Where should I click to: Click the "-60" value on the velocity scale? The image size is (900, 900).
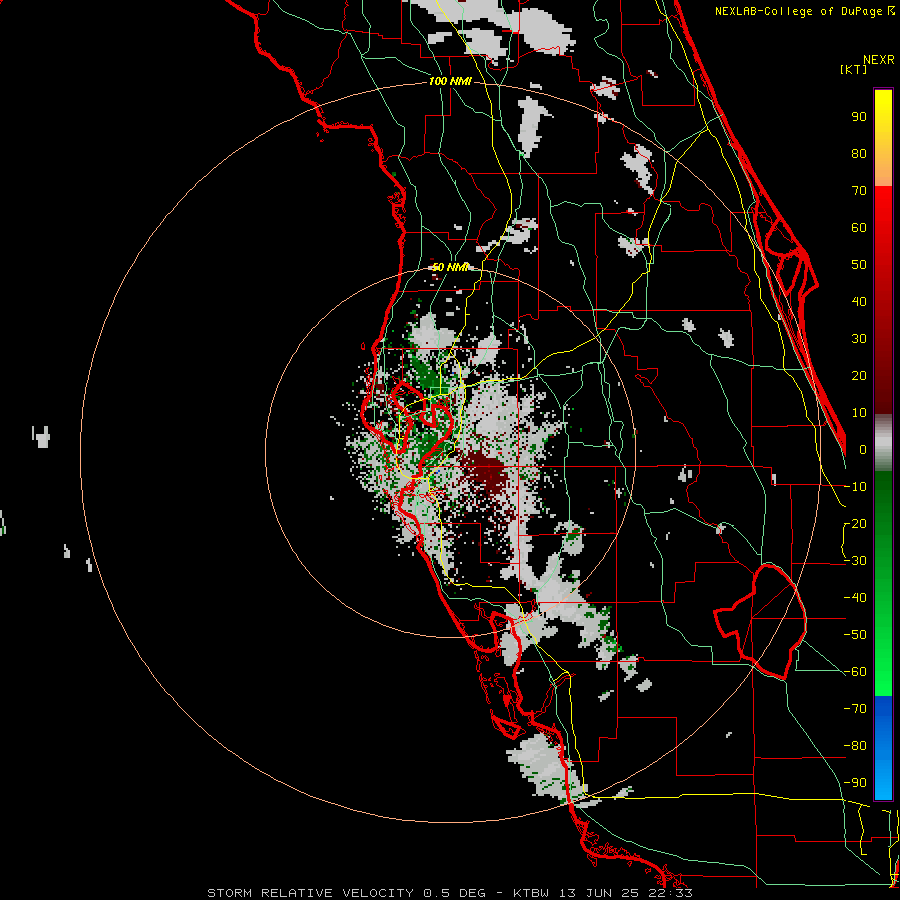click(856, 672)
